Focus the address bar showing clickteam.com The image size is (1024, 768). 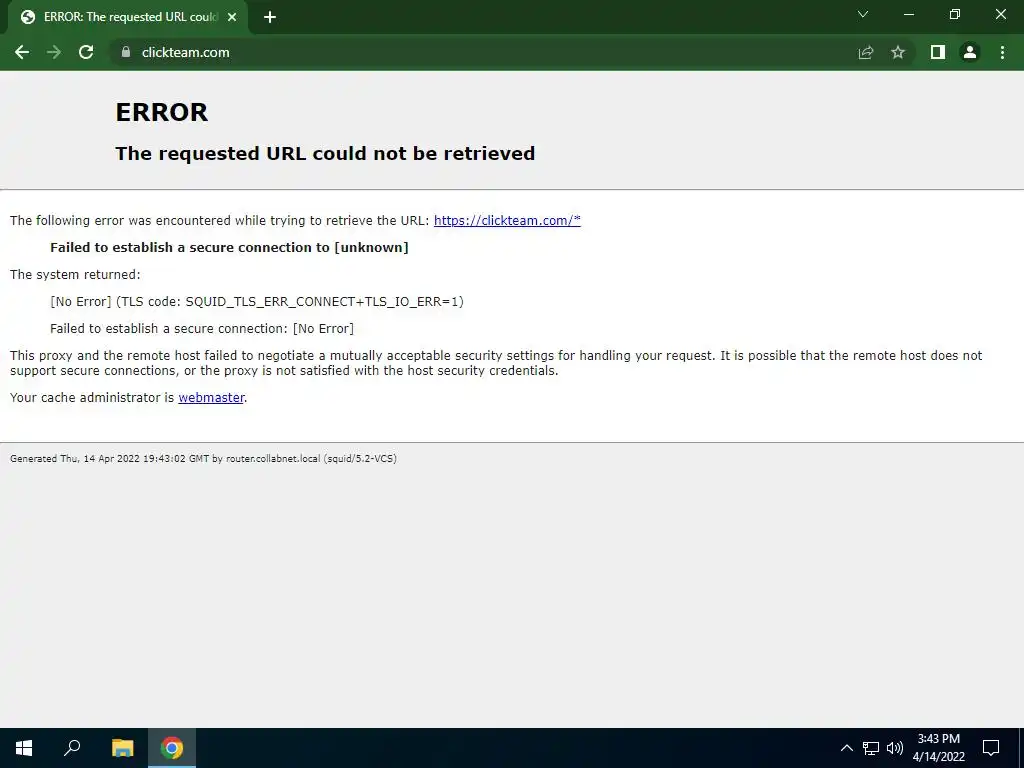pos(483,52)
